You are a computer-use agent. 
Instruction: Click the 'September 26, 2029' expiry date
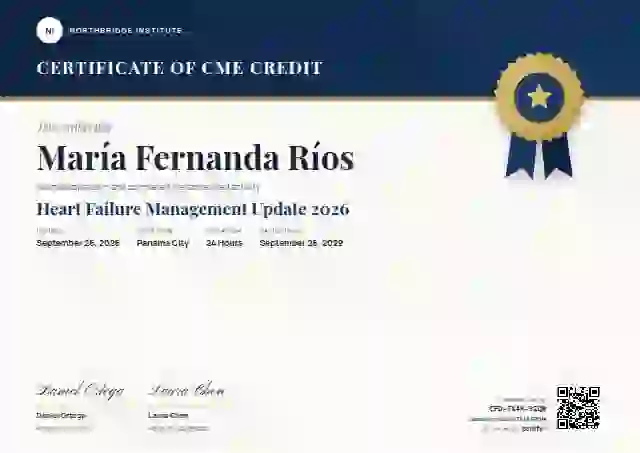click(x=301, y=243)
